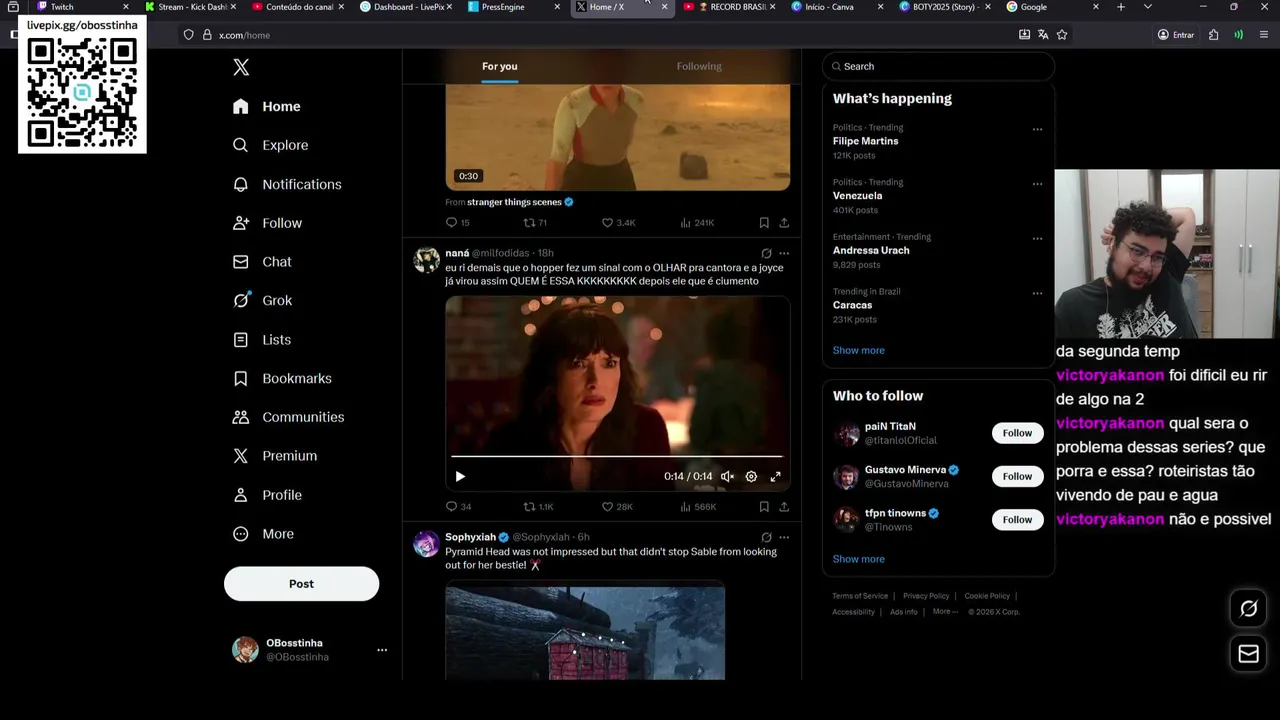View analytics of naná post 566K

(x=697, y=507)
